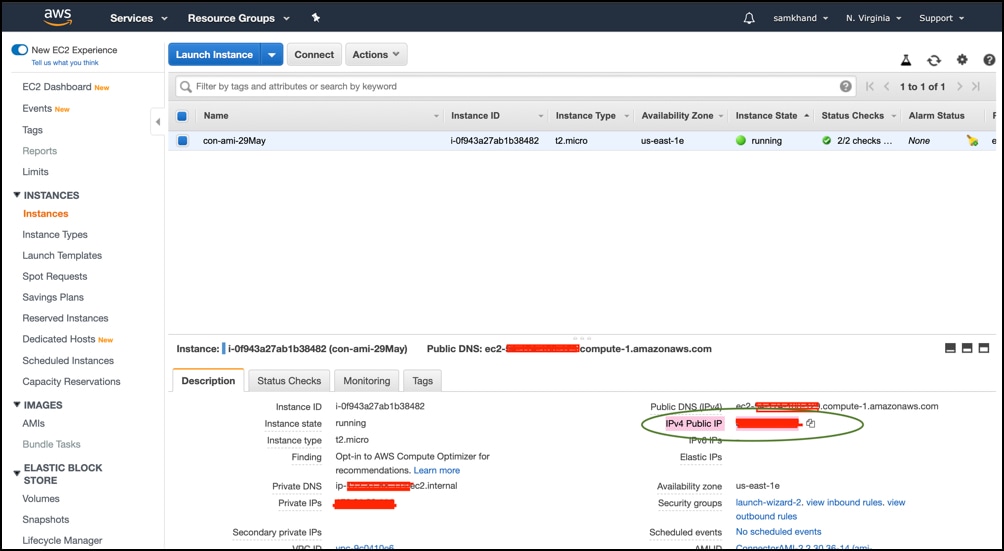Toggle the New EC2 Experience switch
This screenshot has height=551, width=1004.
click(19, 50)
